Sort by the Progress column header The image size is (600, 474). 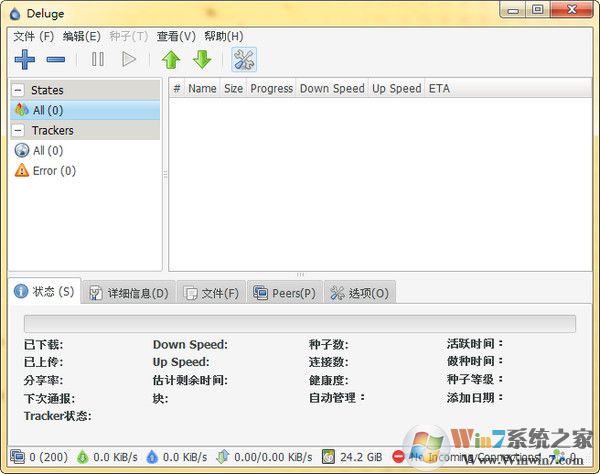(x=272, y=88)
